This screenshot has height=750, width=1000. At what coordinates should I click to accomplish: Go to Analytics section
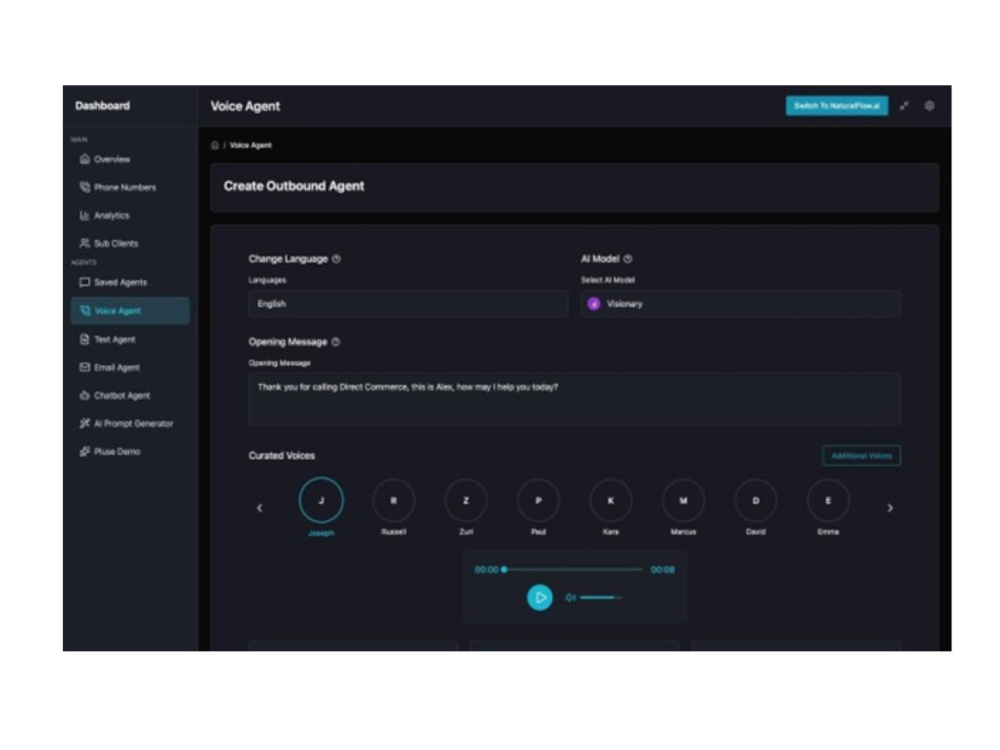click(105, 216)
